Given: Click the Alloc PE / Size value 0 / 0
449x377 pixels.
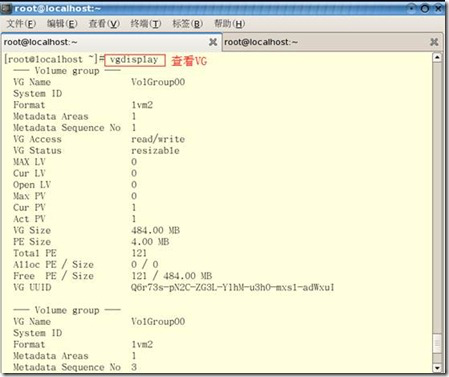Looking at the screenshot, I should point(145,264).
